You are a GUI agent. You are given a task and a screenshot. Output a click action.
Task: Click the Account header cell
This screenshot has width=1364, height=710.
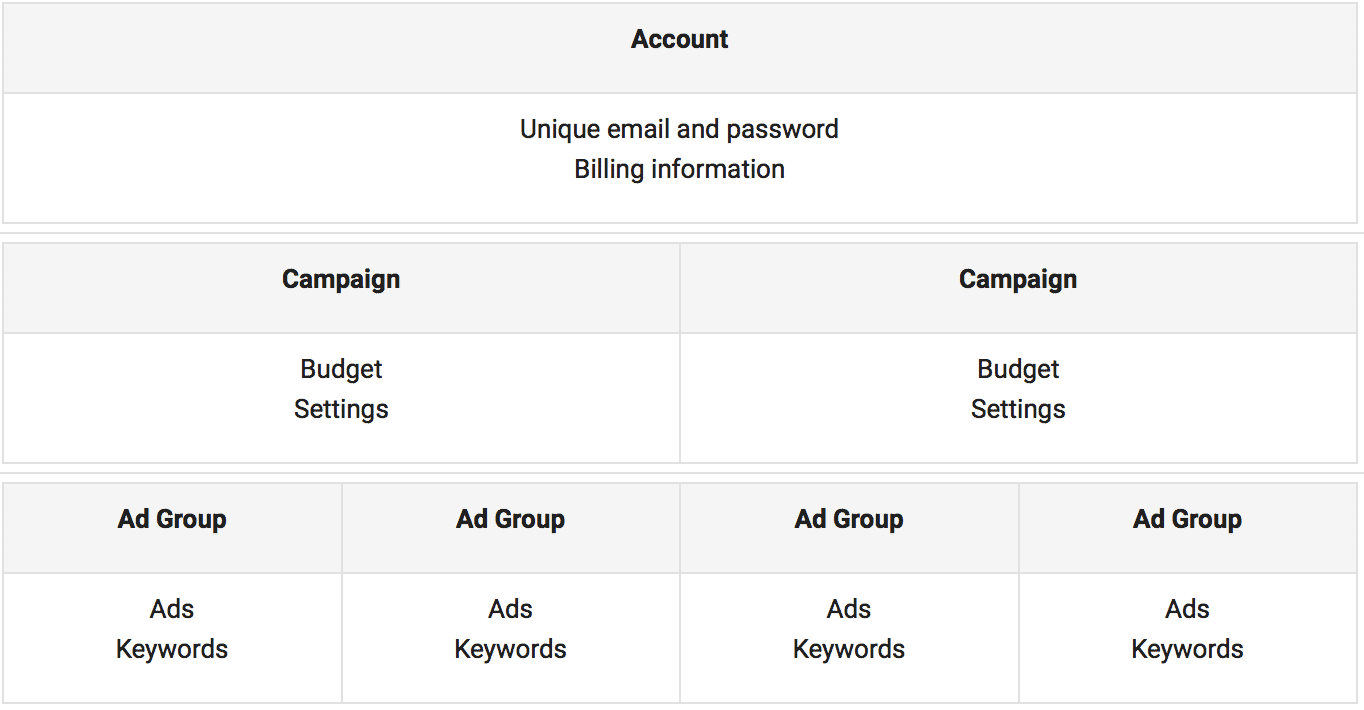680,48
